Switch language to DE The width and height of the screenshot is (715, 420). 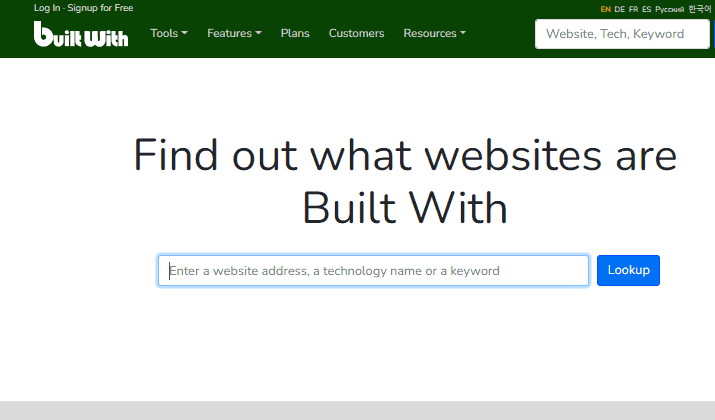[x=620, y=9]
